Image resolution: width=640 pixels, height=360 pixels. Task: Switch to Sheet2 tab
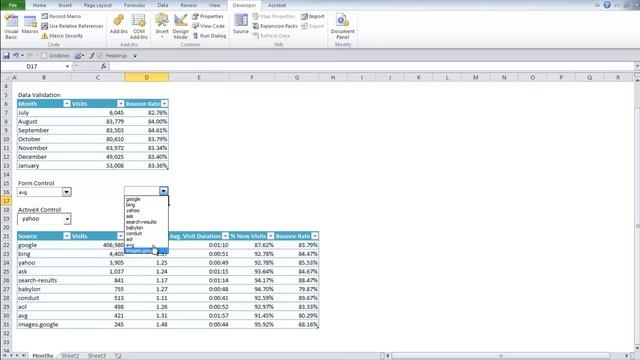tap(70, 356)
